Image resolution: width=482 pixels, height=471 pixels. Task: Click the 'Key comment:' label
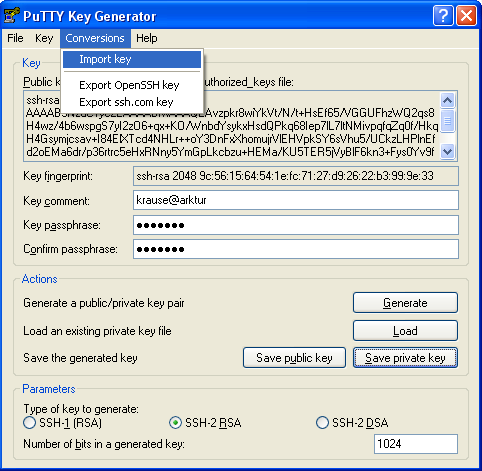[56, 201]
